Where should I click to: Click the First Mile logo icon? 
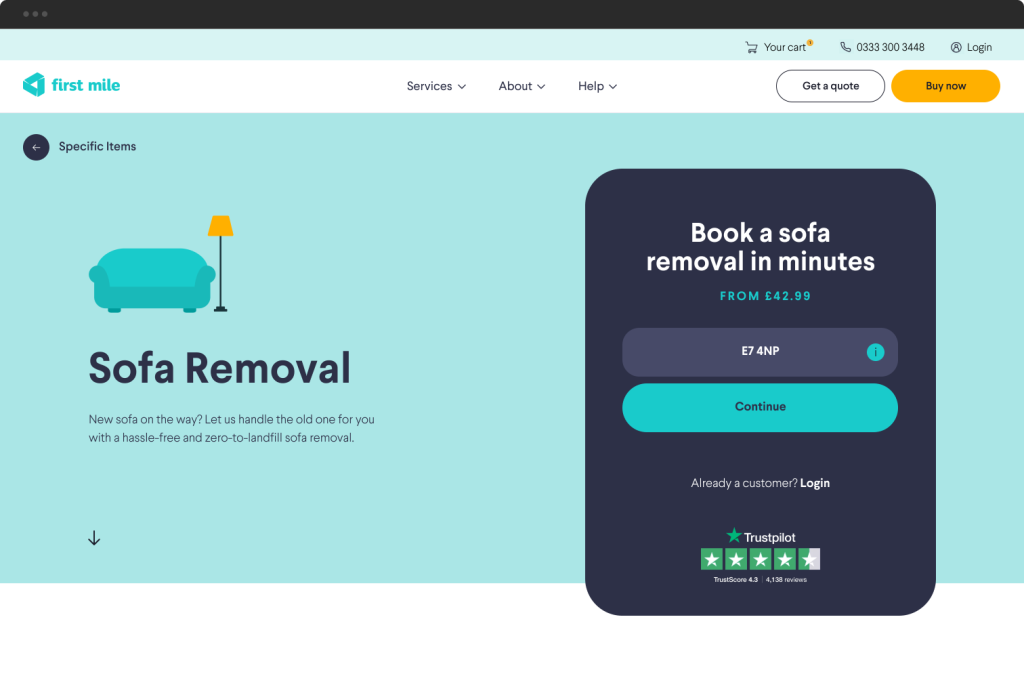34,85
